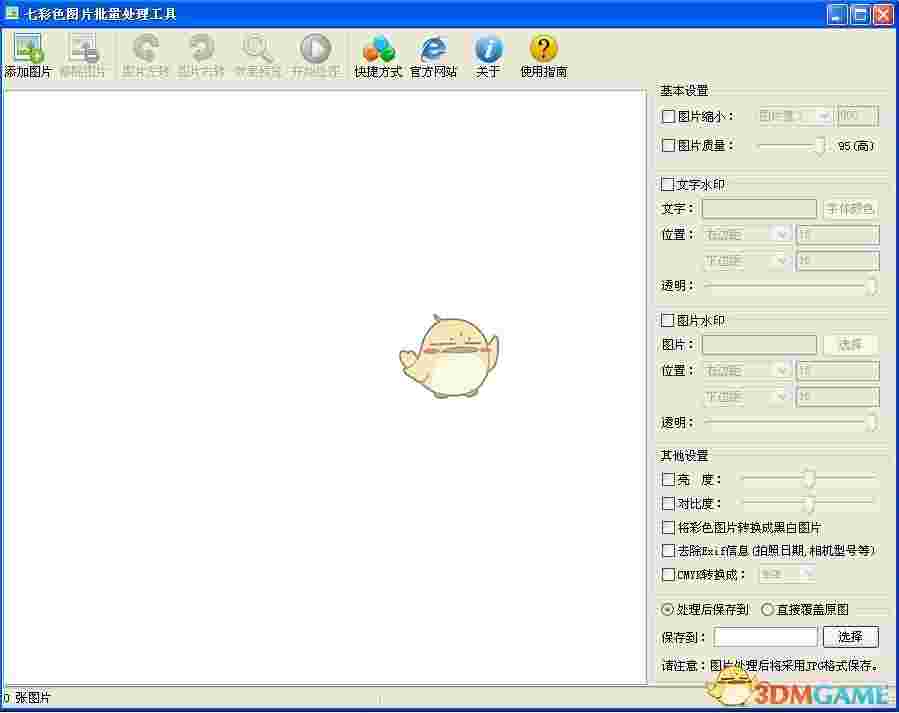Image resolution: width=899 pixels, height=713 pixels.
Task: Check 将彩色图片转换成黑白图片 option
Action: (x=667, y=525)
